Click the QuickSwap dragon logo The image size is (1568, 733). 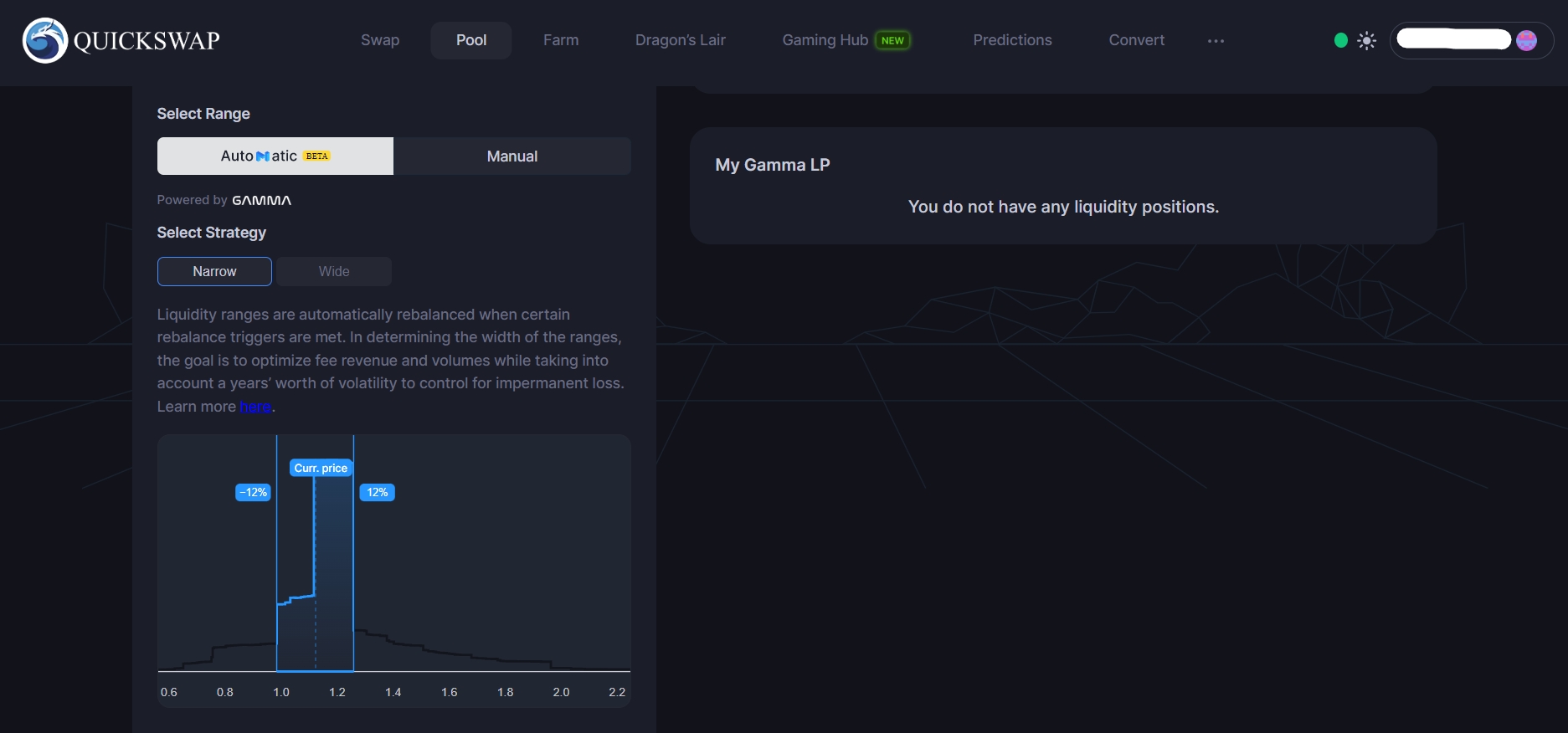[45, 40]
